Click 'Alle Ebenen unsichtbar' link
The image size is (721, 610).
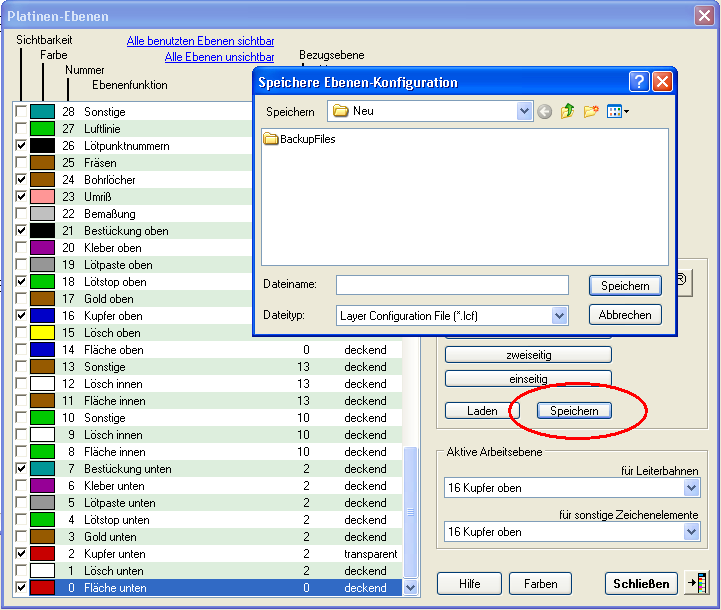(219, 57)
